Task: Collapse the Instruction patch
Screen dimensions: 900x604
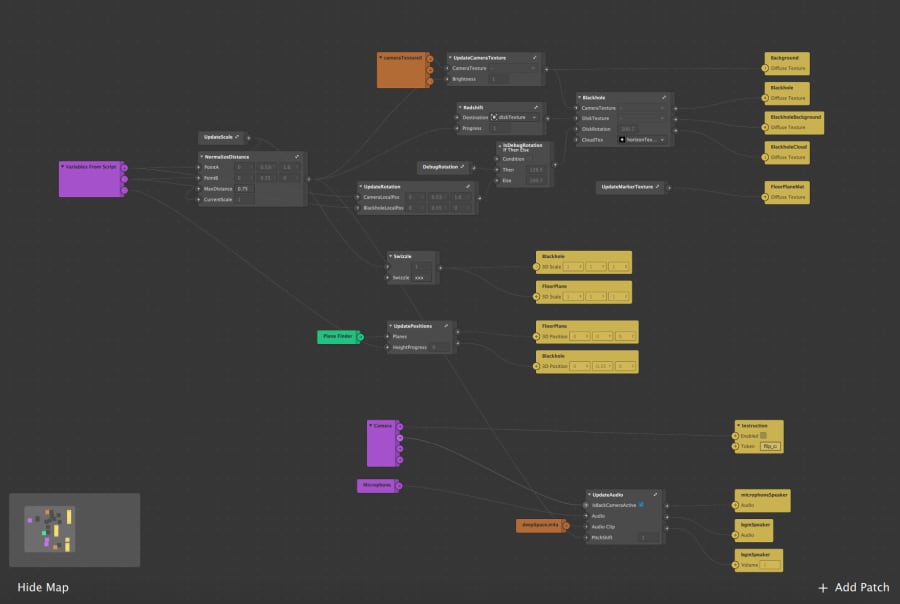Action: click(x=738, y=425)
